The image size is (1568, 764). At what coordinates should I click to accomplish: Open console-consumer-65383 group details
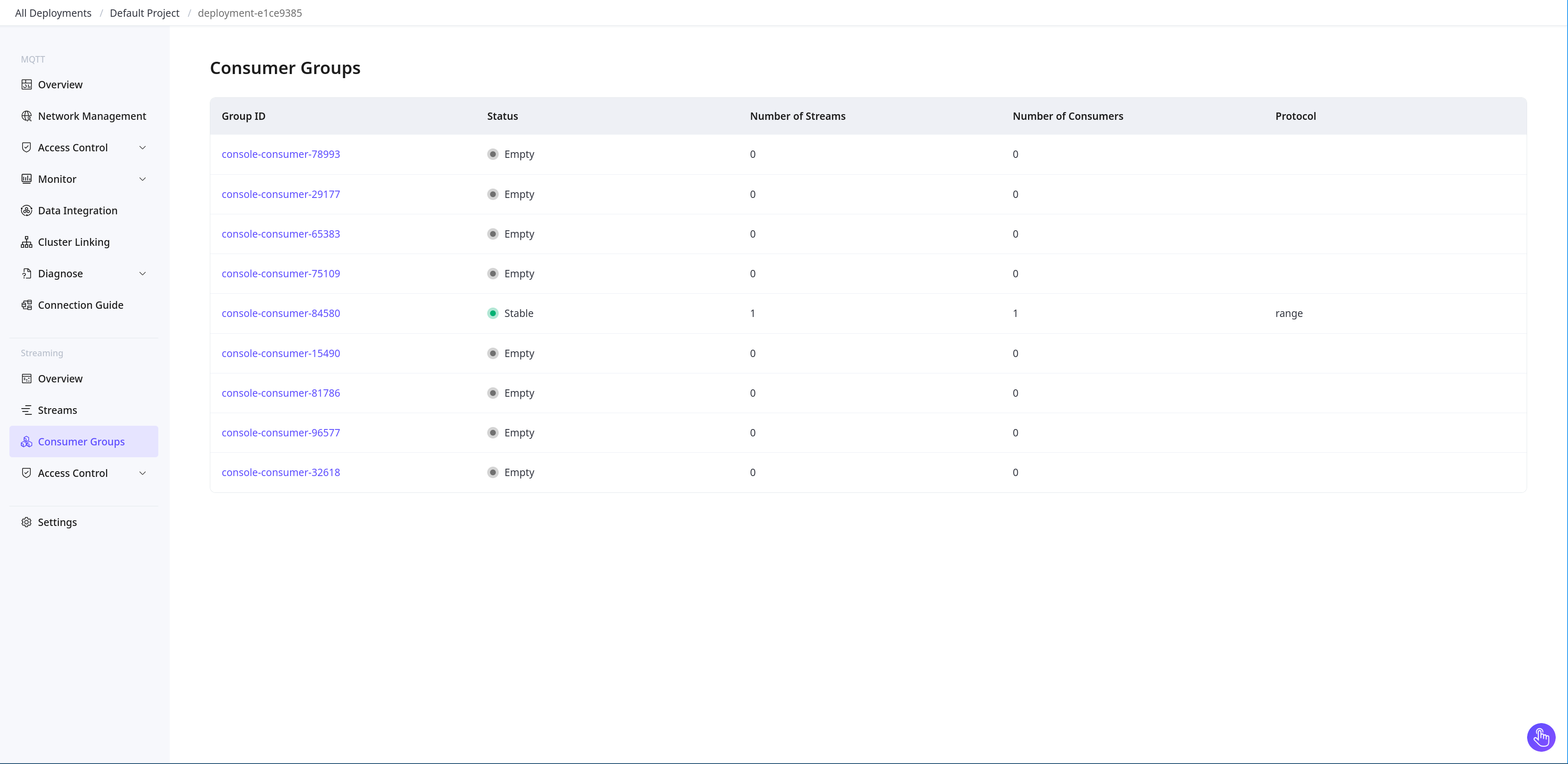(x=281, y=233)
